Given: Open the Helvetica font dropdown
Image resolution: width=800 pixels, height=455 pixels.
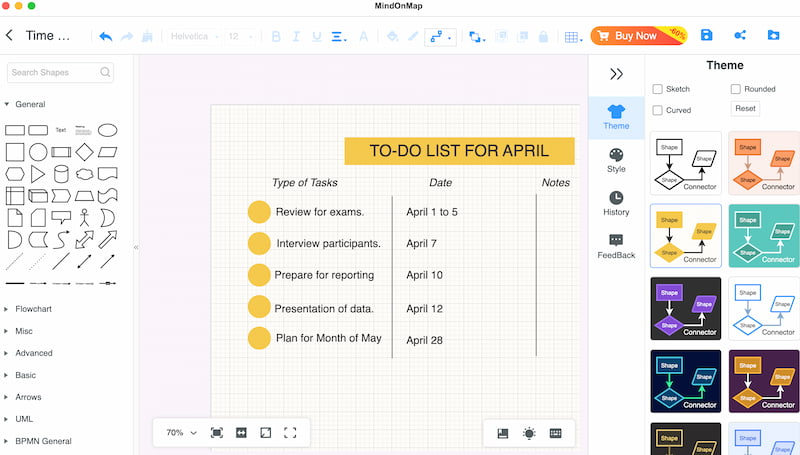Looking at the screenshot, I should pyautogui.click(x=194, y=36).
